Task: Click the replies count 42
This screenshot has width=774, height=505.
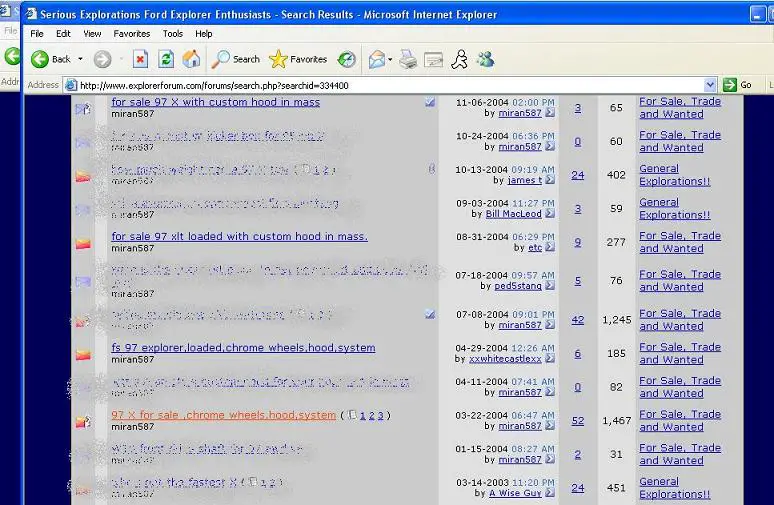Action: coord(578,320)
